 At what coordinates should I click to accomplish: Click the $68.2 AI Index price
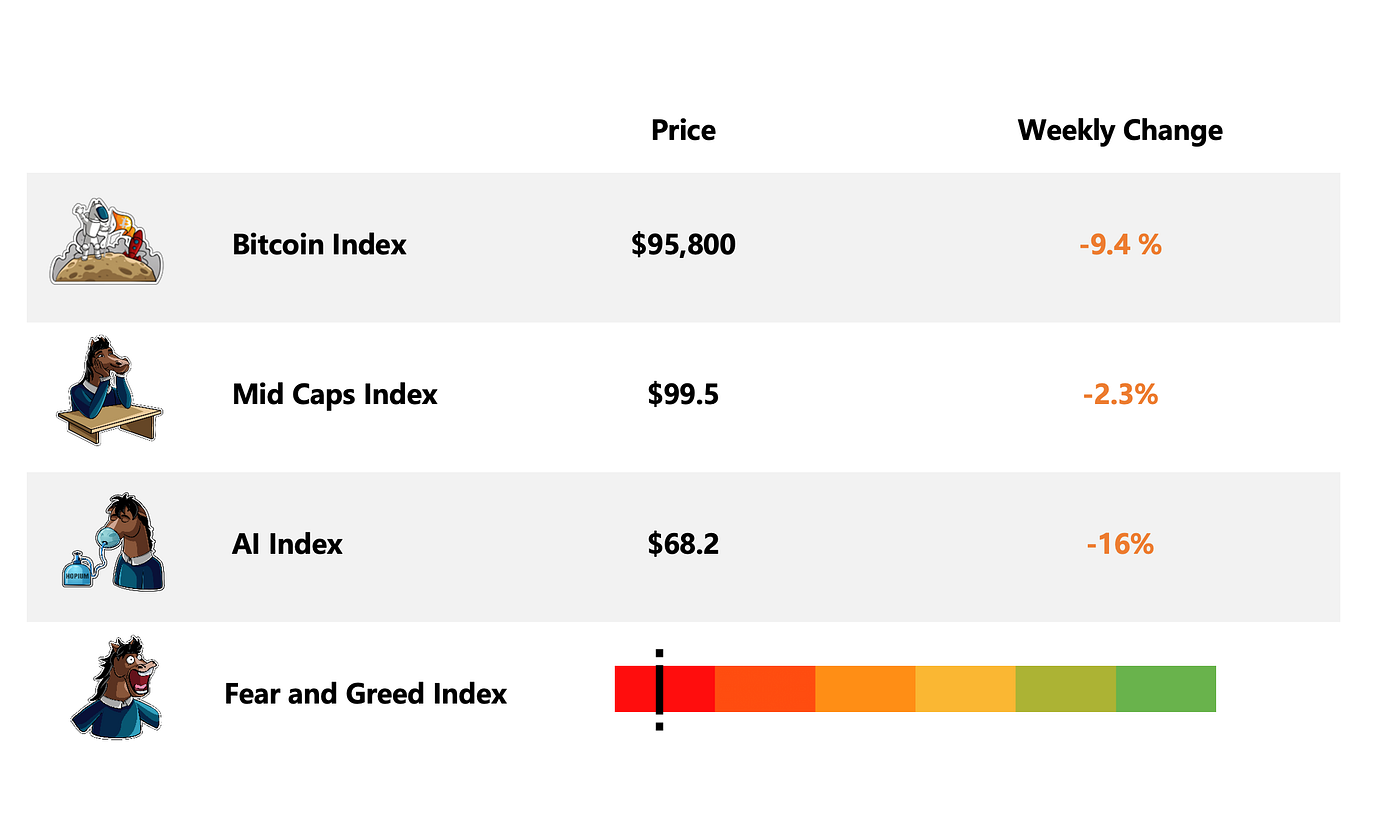point(683,544)
